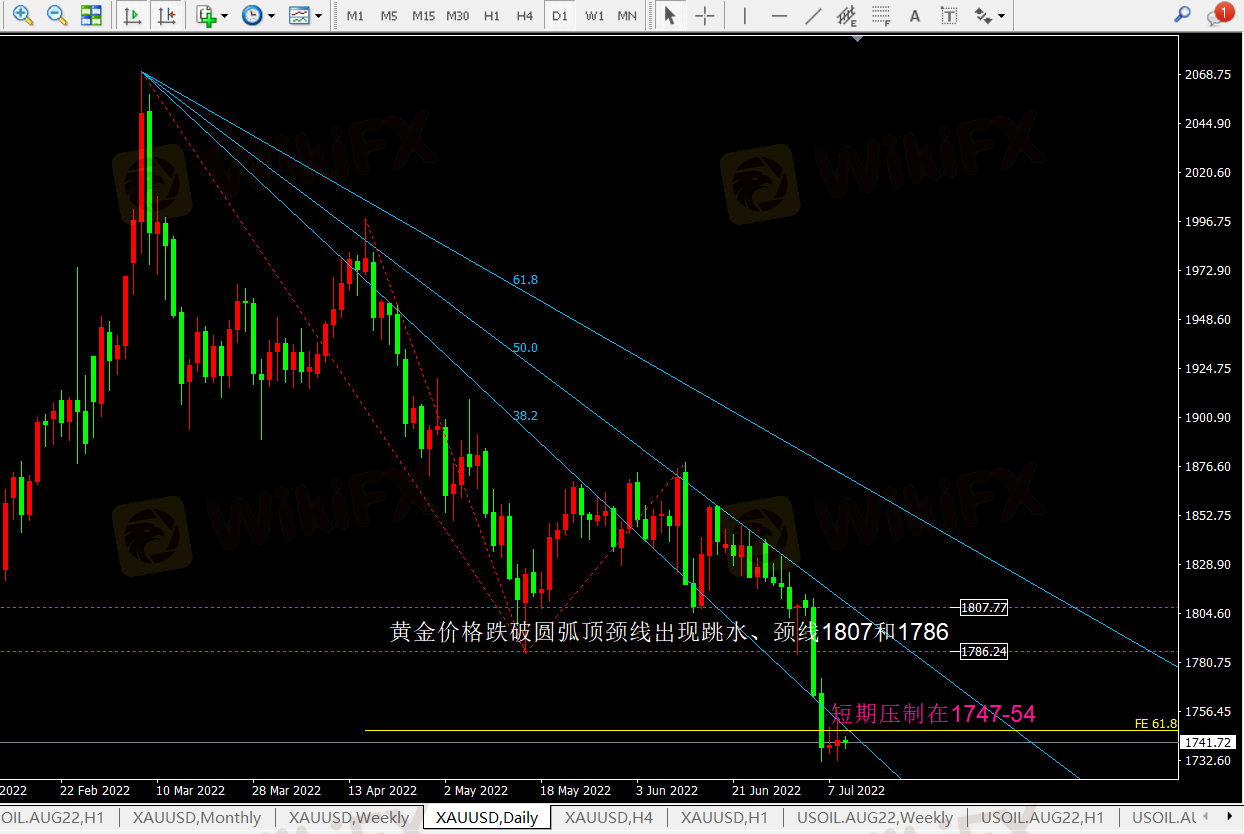Expand the indicators list dropdown
1244x834 pixels.
[224, 15]
